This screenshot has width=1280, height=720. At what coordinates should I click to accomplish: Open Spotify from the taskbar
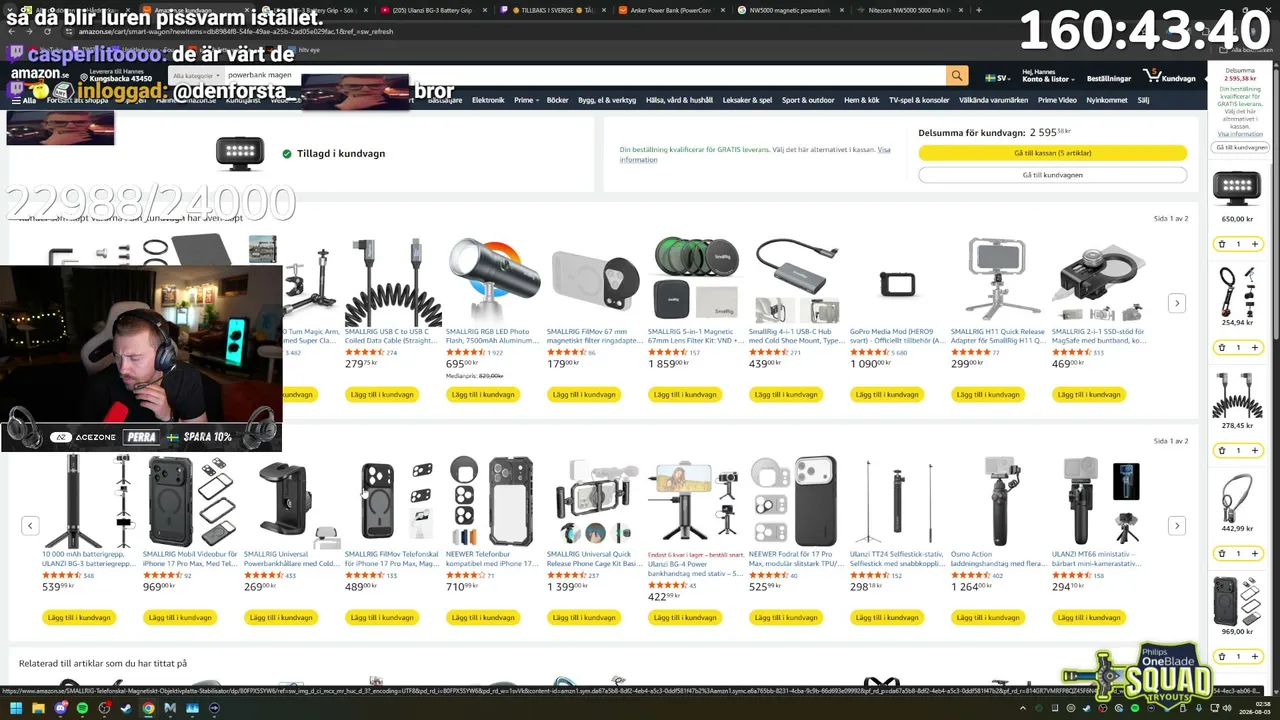pos(82,708)
